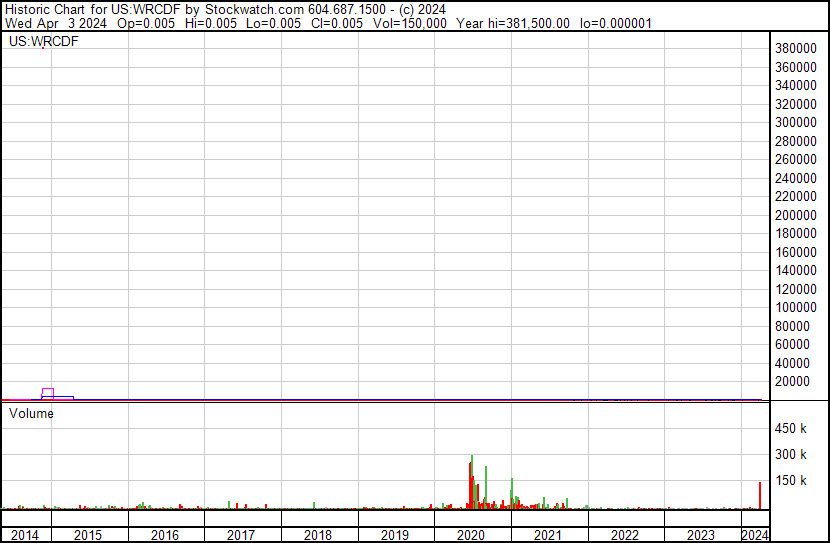830x543 pixels.
Task: Click the 40000 price axis value
Action: (792, 364)
